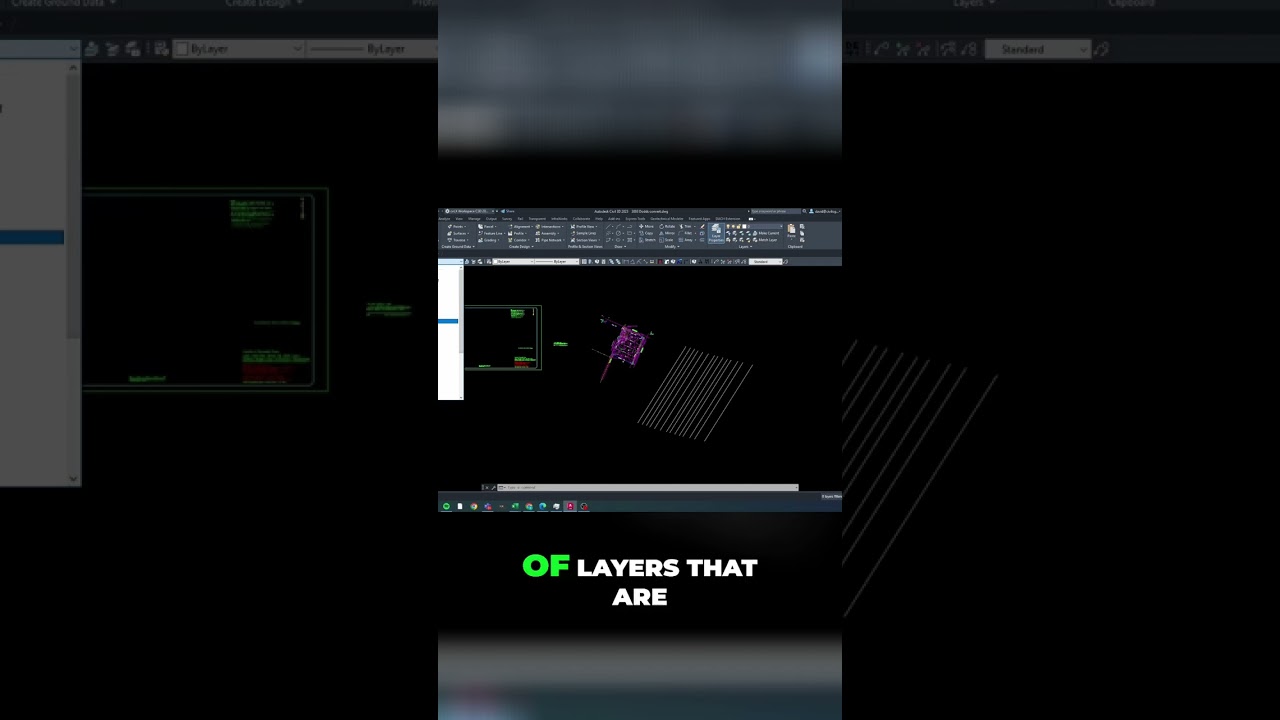The height and width of the screenshot is (720, 1280).
Task: Select the Profile View tool
Action: [x=583, y=227]
